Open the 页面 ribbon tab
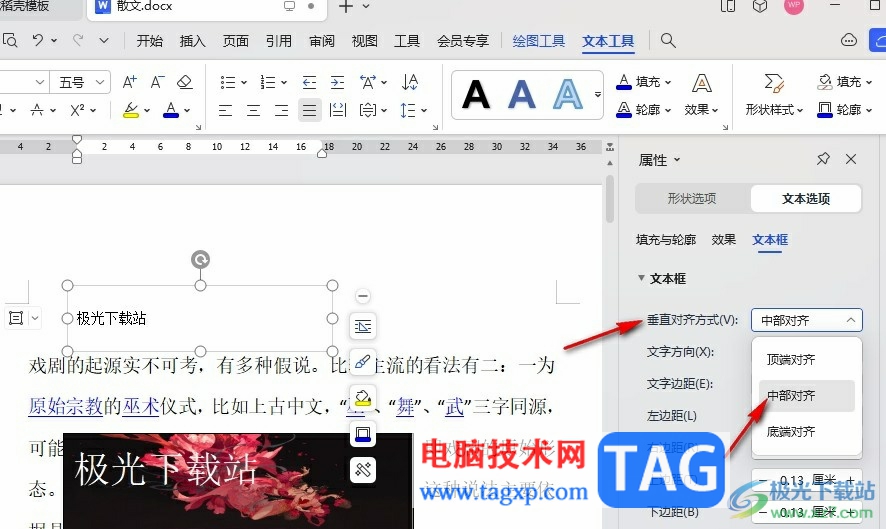 click(x=236, y=41)
